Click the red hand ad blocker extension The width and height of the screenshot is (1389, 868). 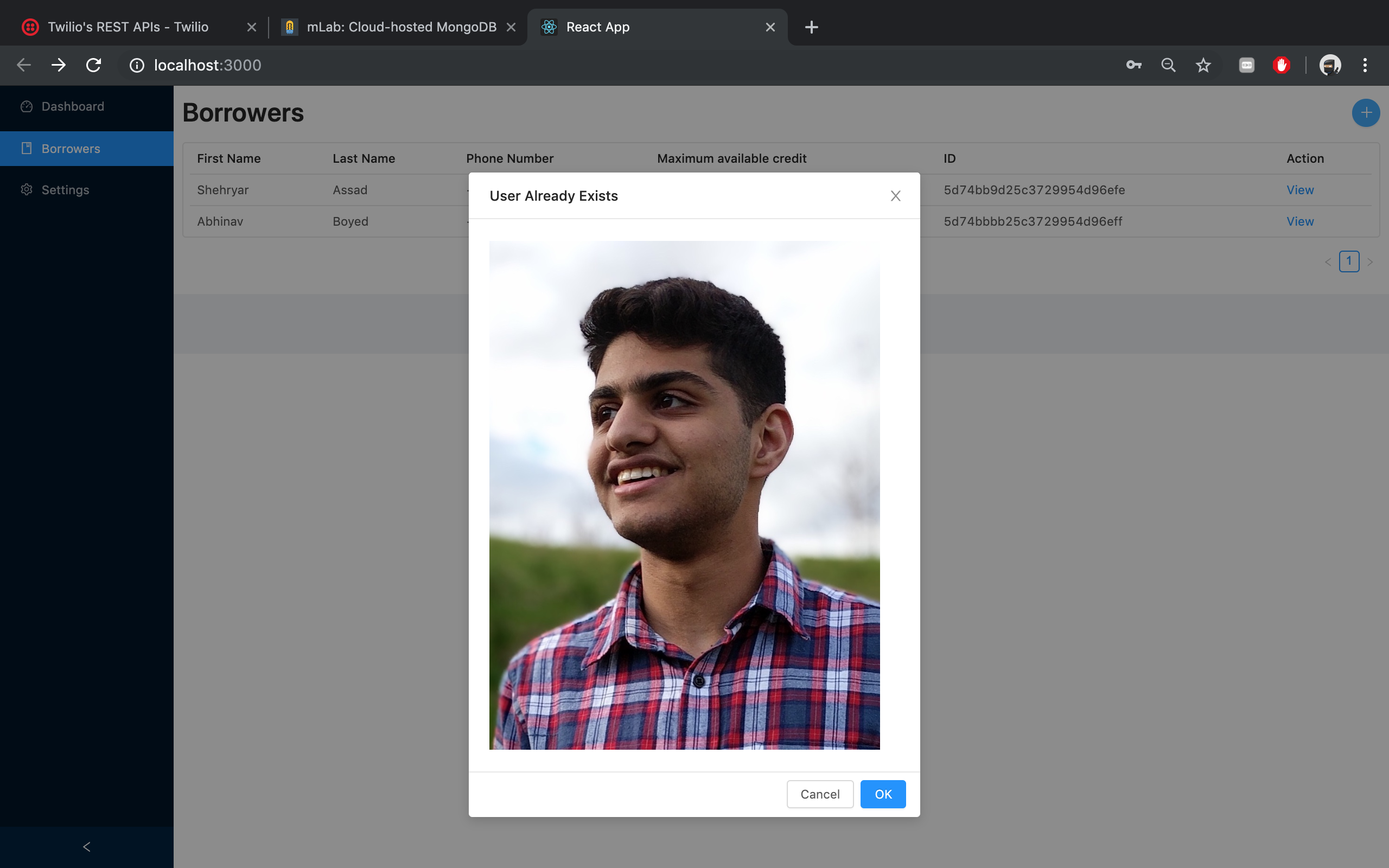pyautogui.click(x=1281, y=66)
